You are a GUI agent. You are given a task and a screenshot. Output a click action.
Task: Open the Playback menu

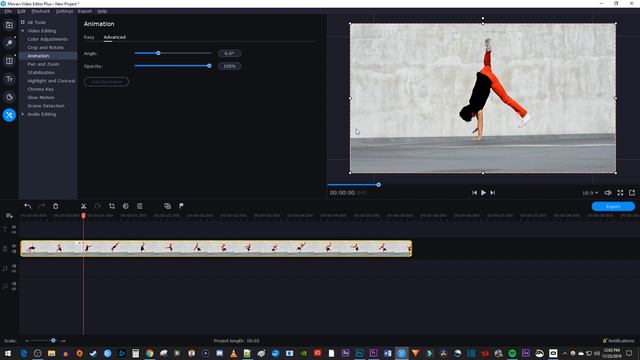41,11
